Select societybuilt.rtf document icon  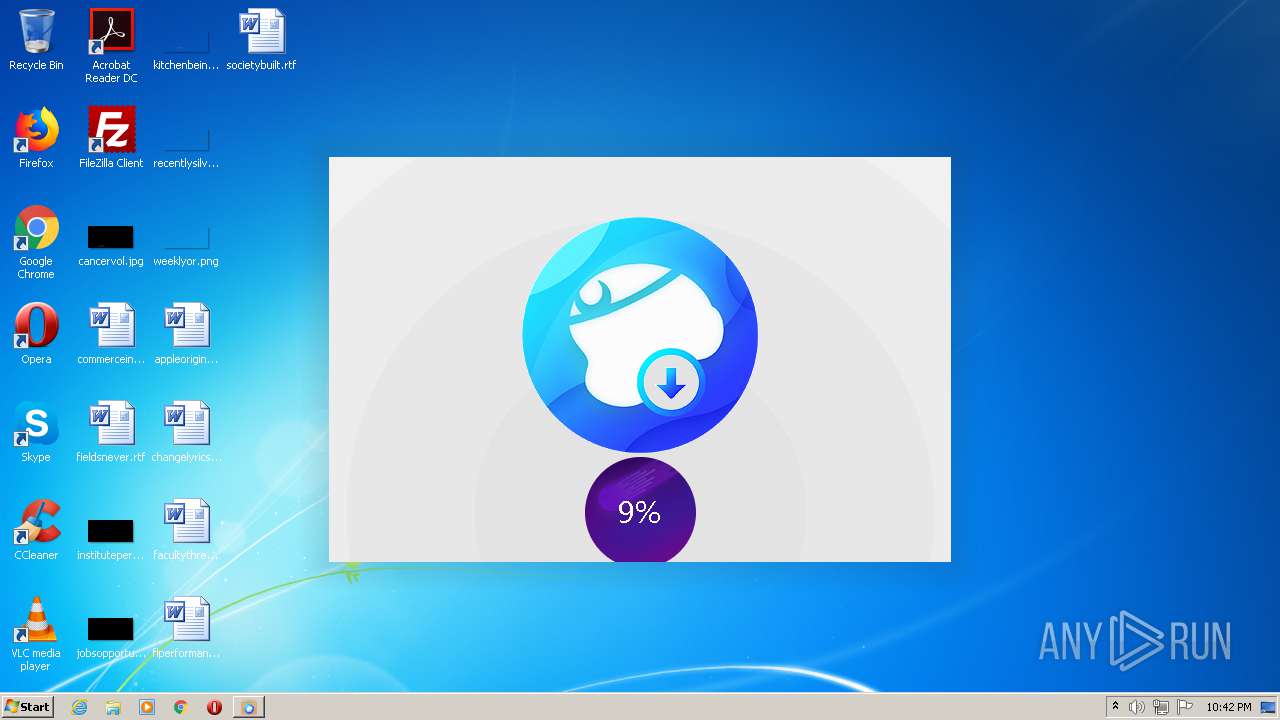pos(261,40)
